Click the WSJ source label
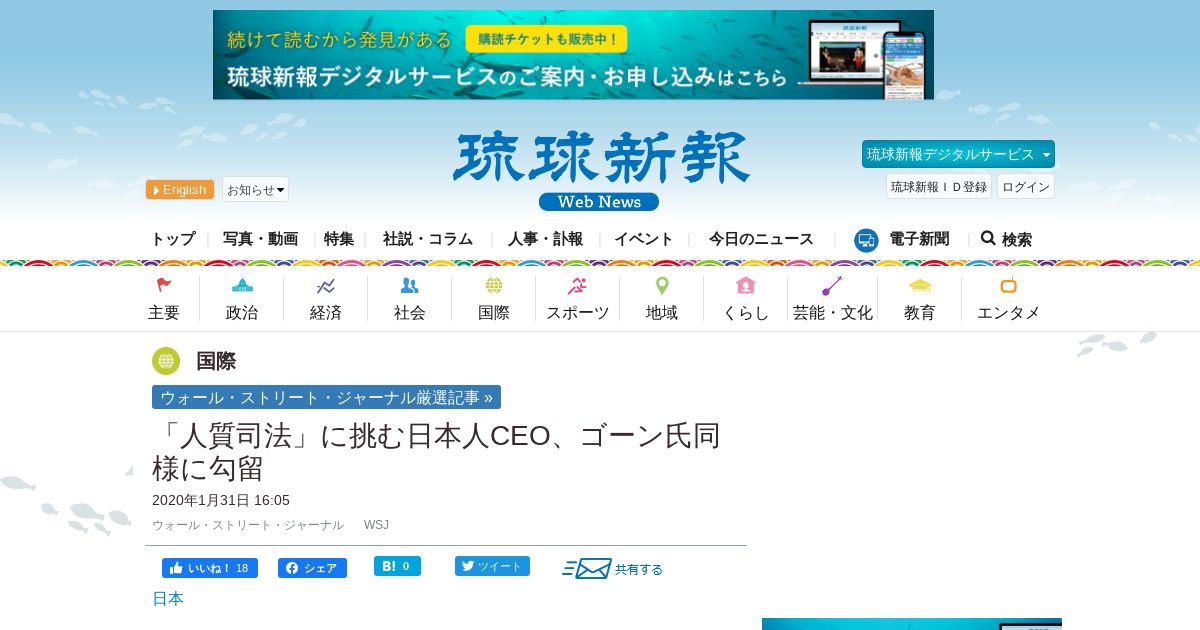This screenshot has height=630, width=1200. [376, 525]
